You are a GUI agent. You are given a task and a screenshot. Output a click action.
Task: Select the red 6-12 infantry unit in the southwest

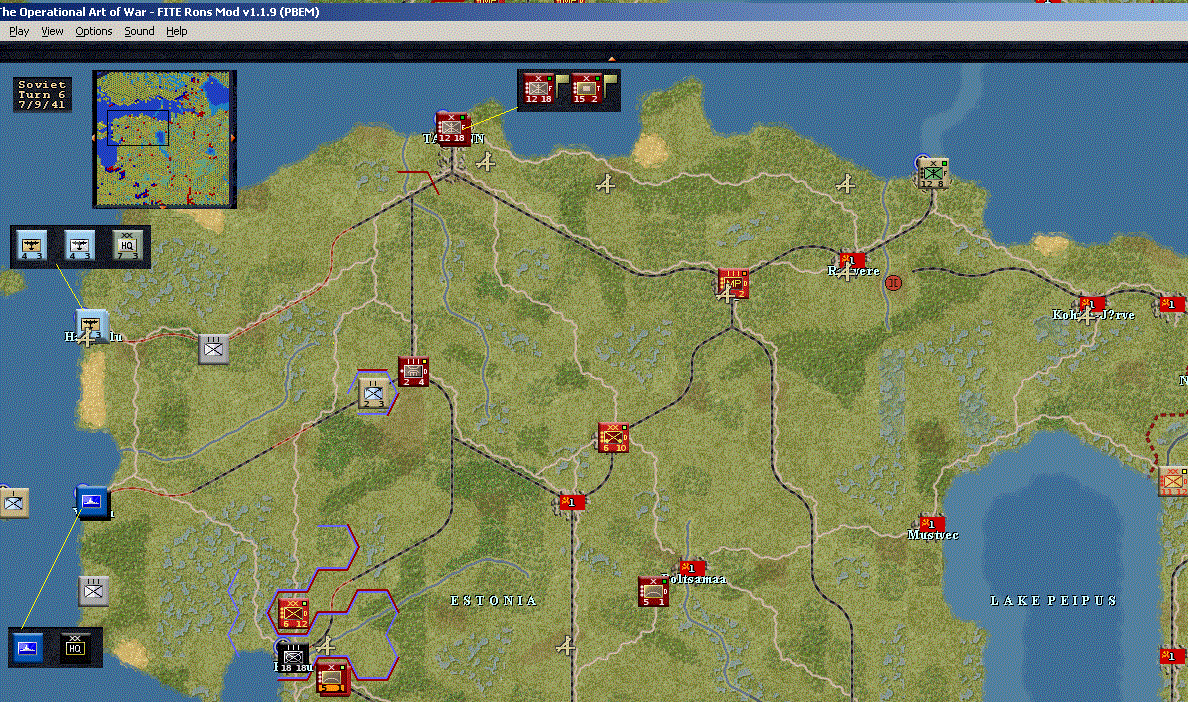coord(293,614)
